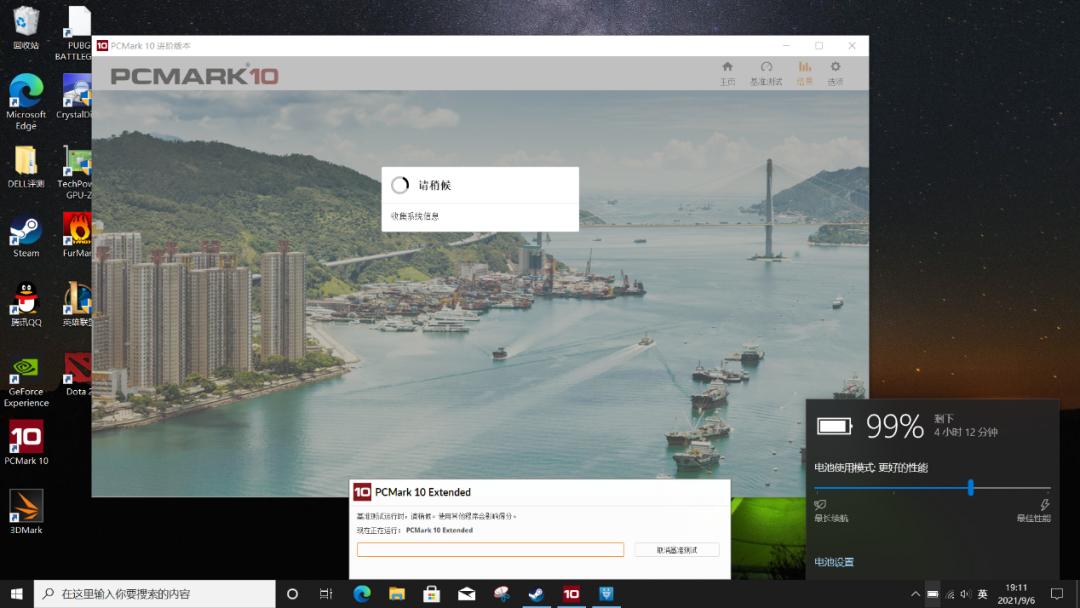Open Microsoft Store from the taskbar
Viewport: 1080px width, 608px height.
pos(432,594)
